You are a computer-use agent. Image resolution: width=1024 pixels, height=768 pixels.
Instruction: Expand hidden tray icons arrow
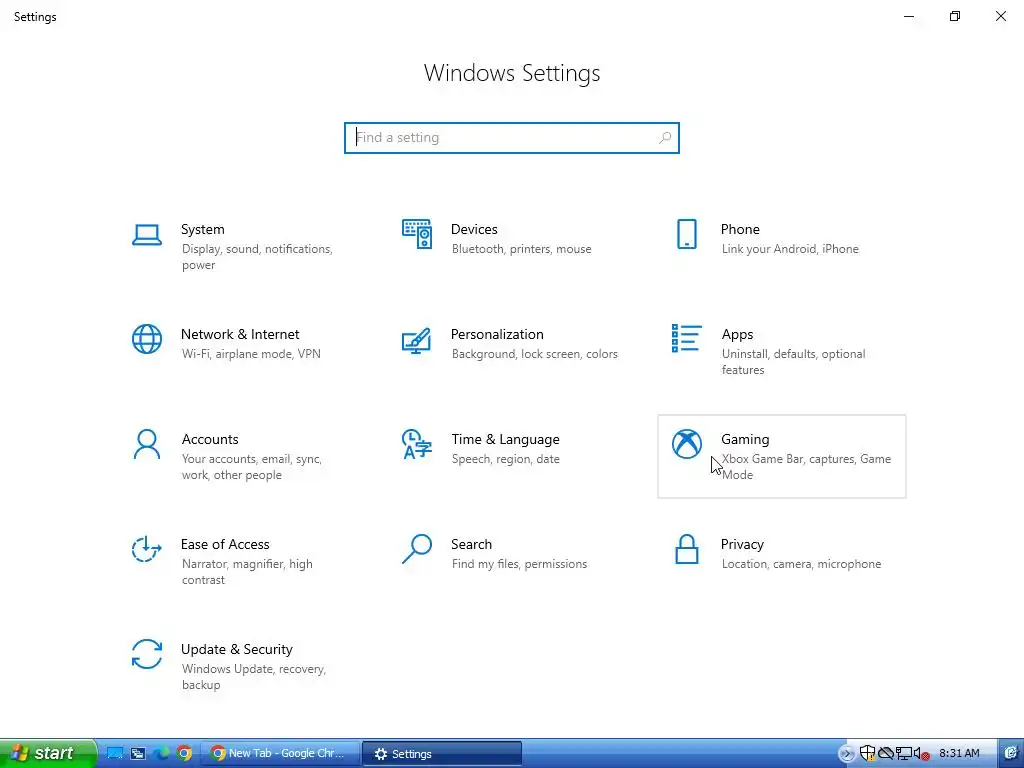pos(846,754)
